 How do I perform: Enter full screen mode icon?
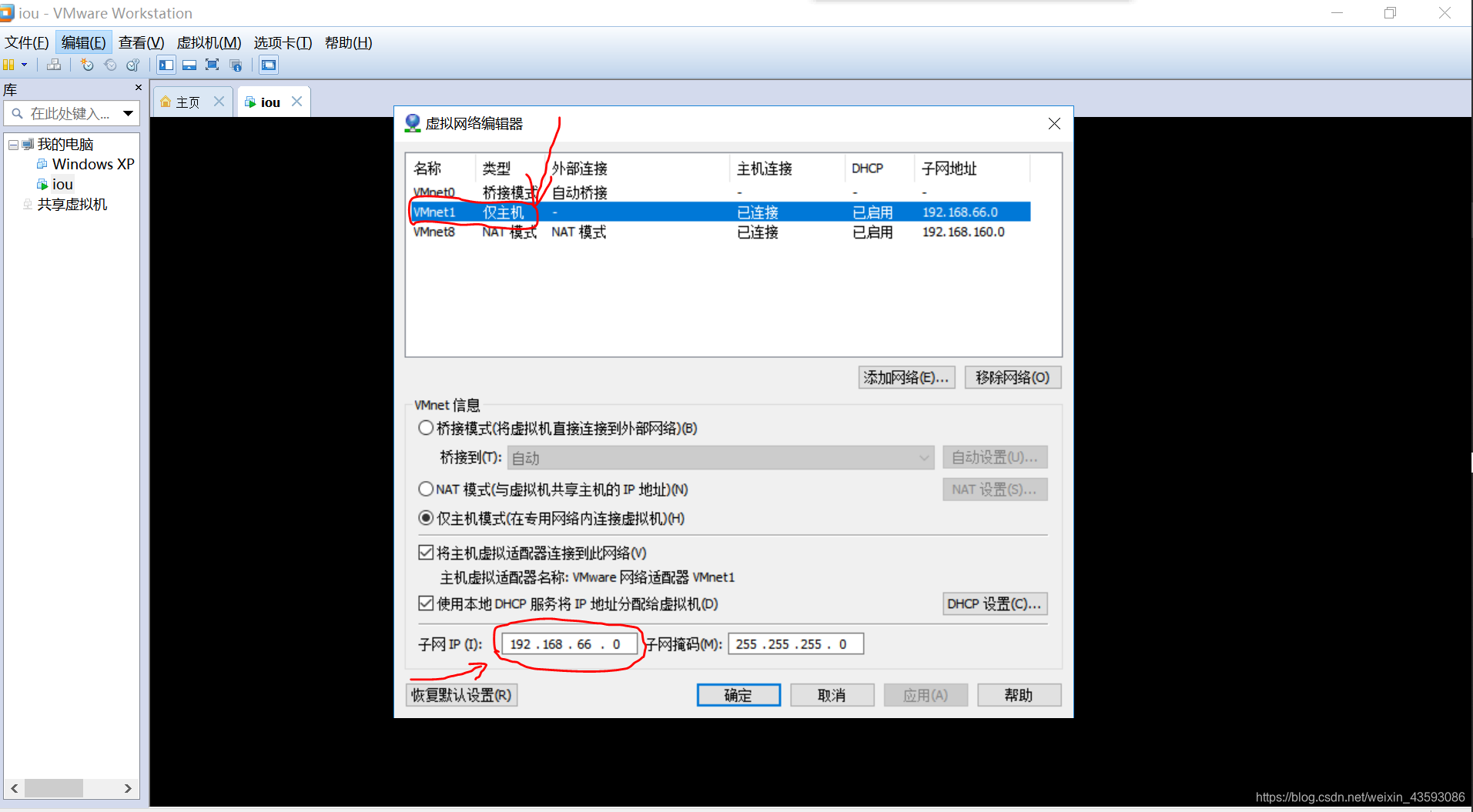coord(213,65)
